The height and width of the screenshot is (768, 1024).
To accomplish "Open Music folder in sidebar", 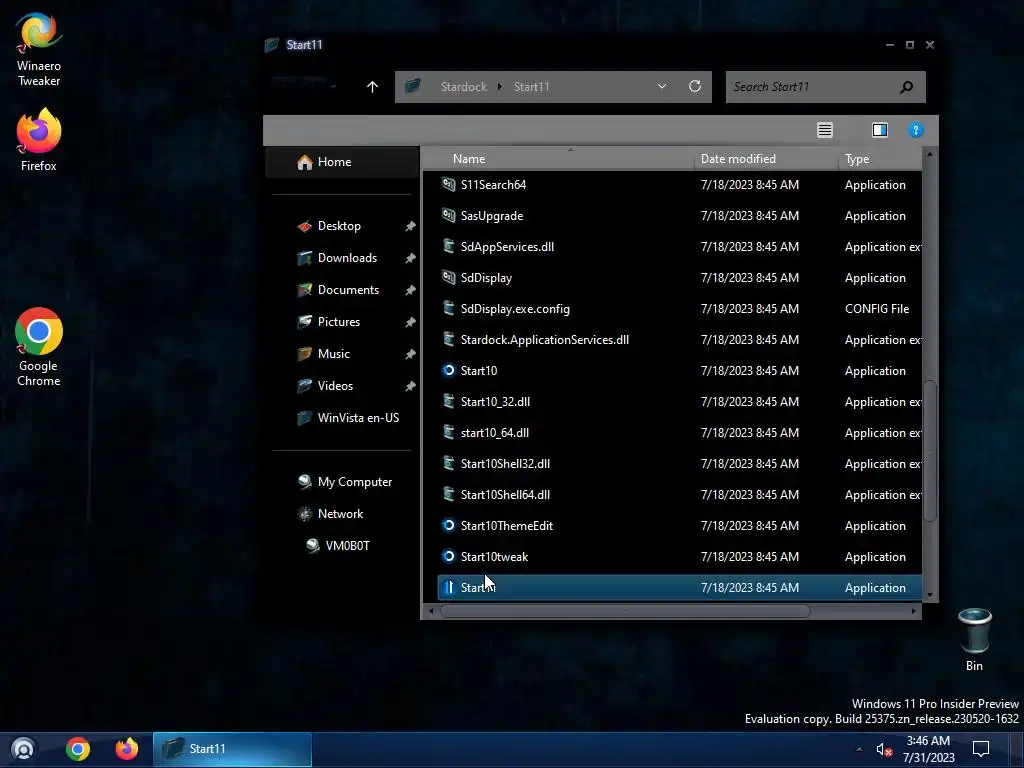I will [333, 354].
